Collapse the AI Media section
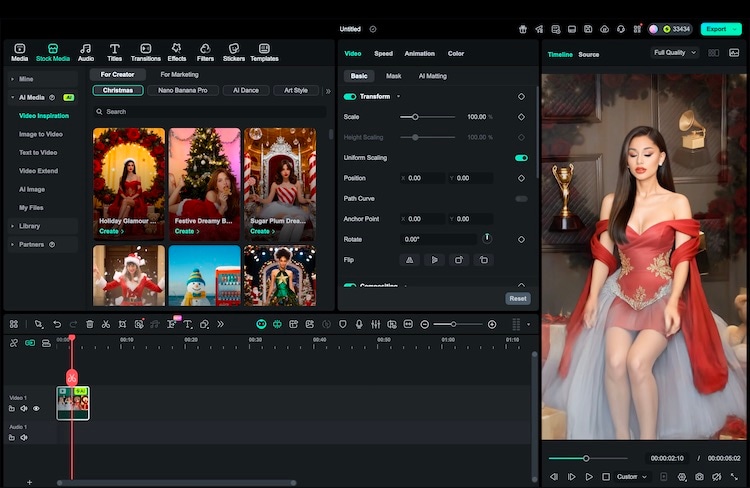 tap(13, 98)
